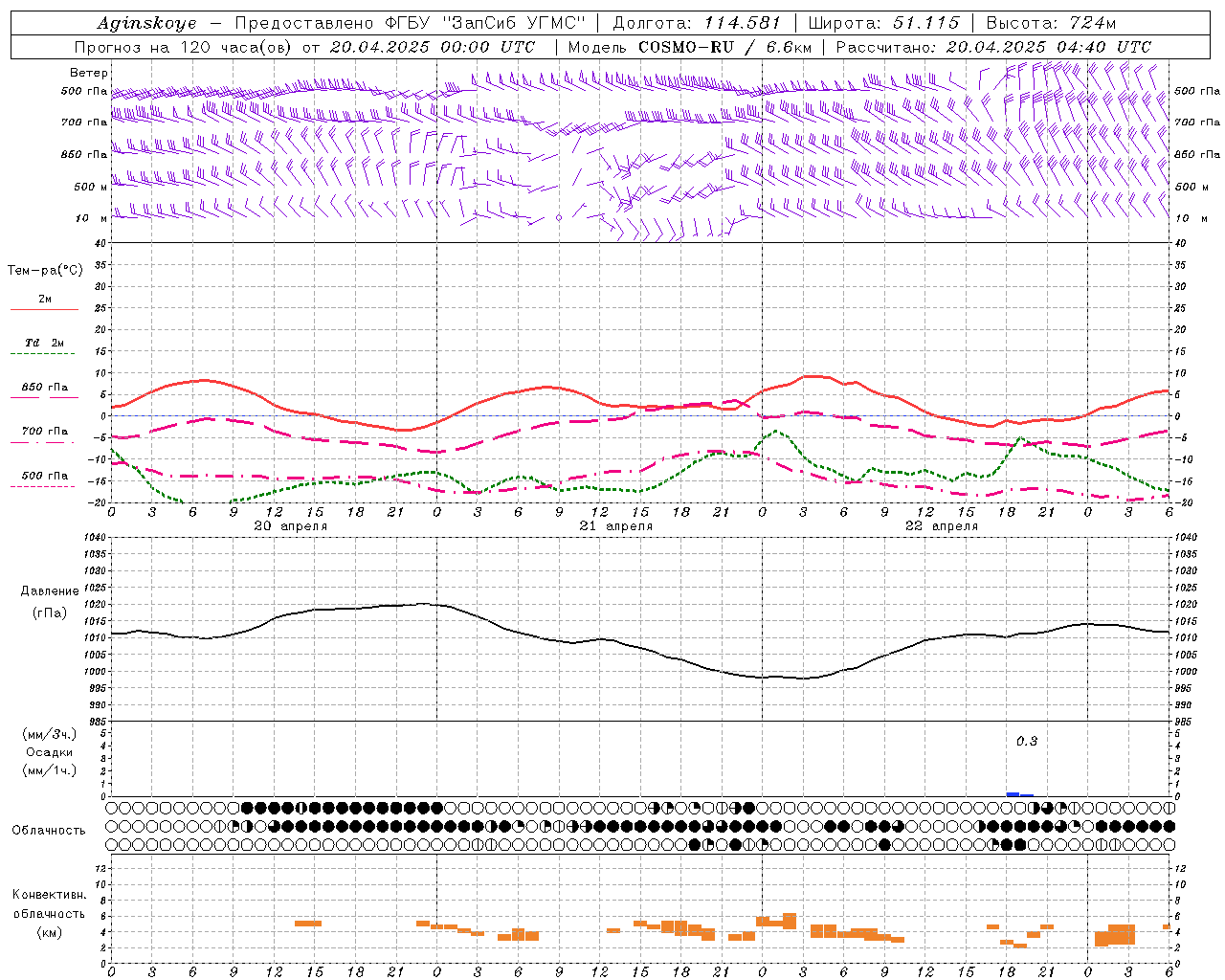Click the "Рассчитано: 20.04.2025 04:40 UTC" text
The height and width of the screenshot is (980, 1225).
pyautogui.click(x=993, y=47)
